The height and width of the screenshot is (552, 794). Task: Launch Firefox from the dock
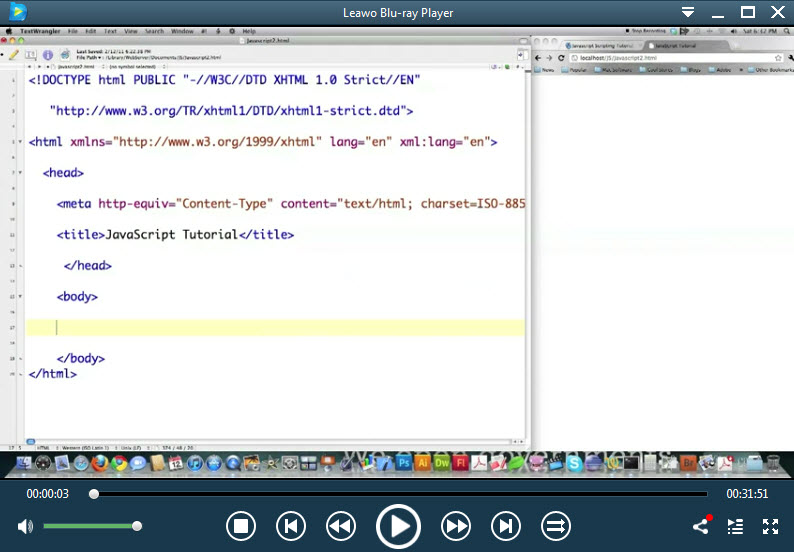pos(100,463)
